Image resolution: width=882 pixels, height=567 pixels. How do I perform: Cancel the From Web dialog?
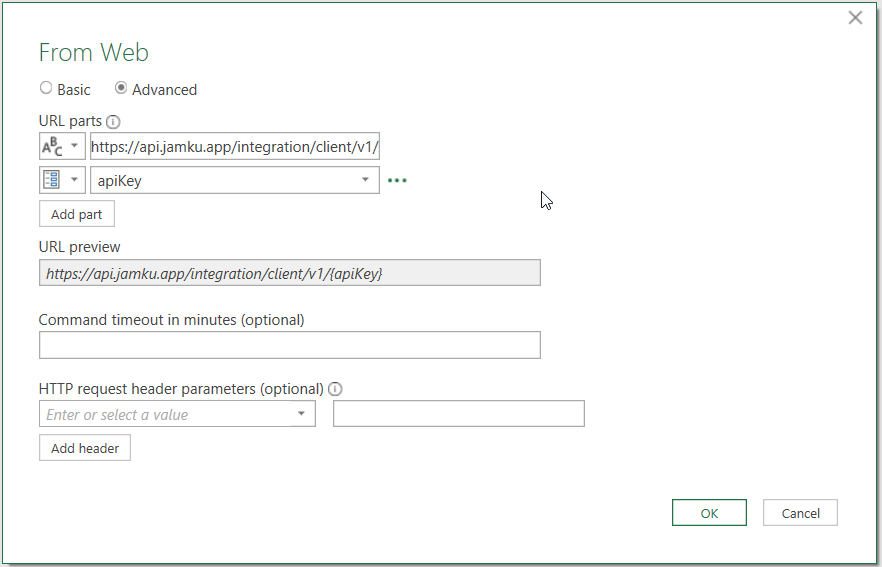tap(800, 513)
